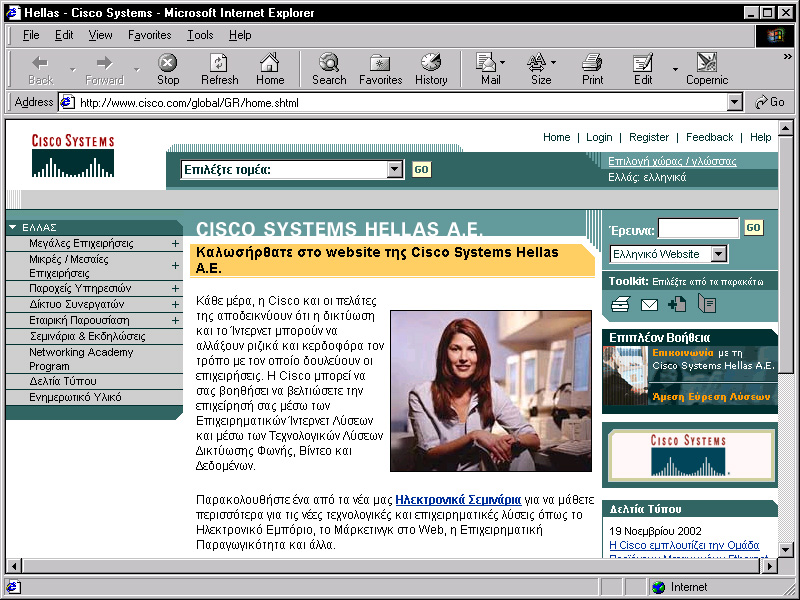The width and height of the screenshot is (800, 600).
Task: Click the photo of the woman
Action: point(491,391)
